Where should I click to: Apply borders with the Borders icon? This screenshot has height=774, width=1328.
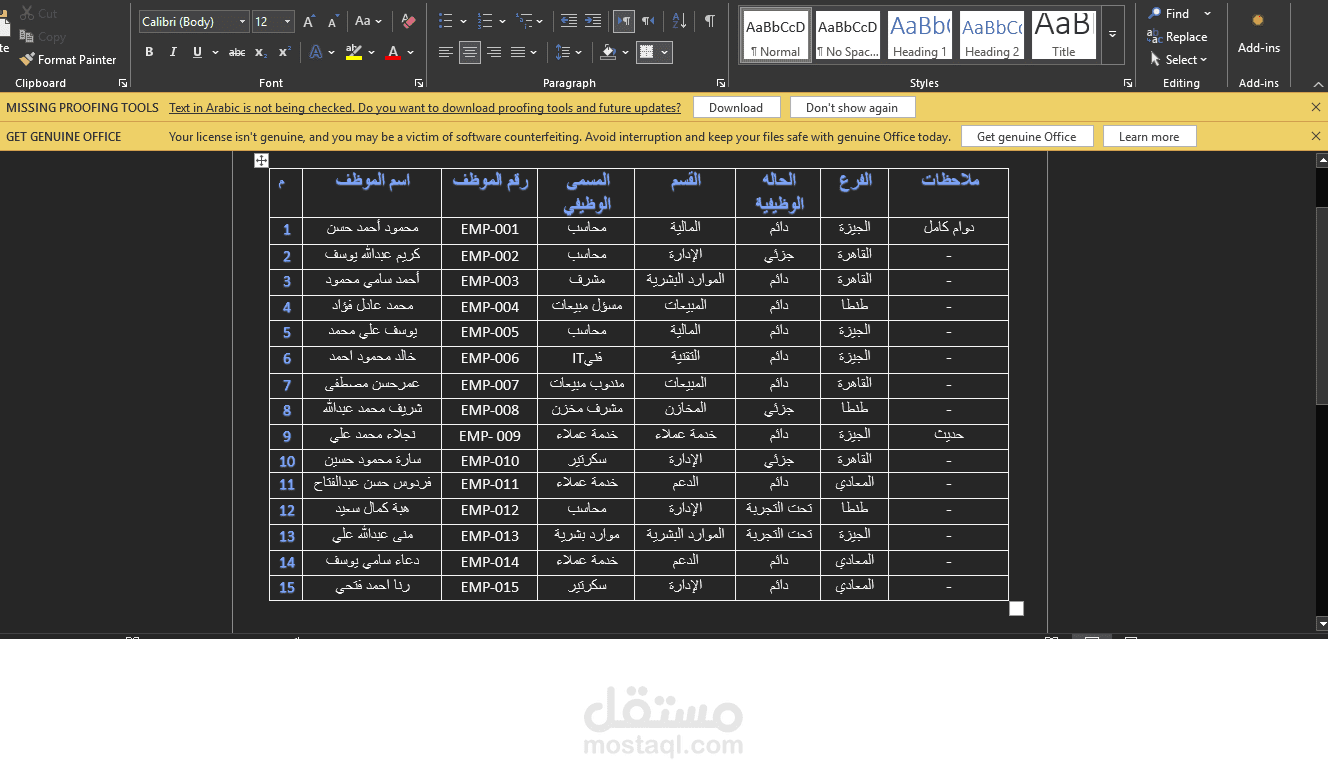(x=647, y=52)
